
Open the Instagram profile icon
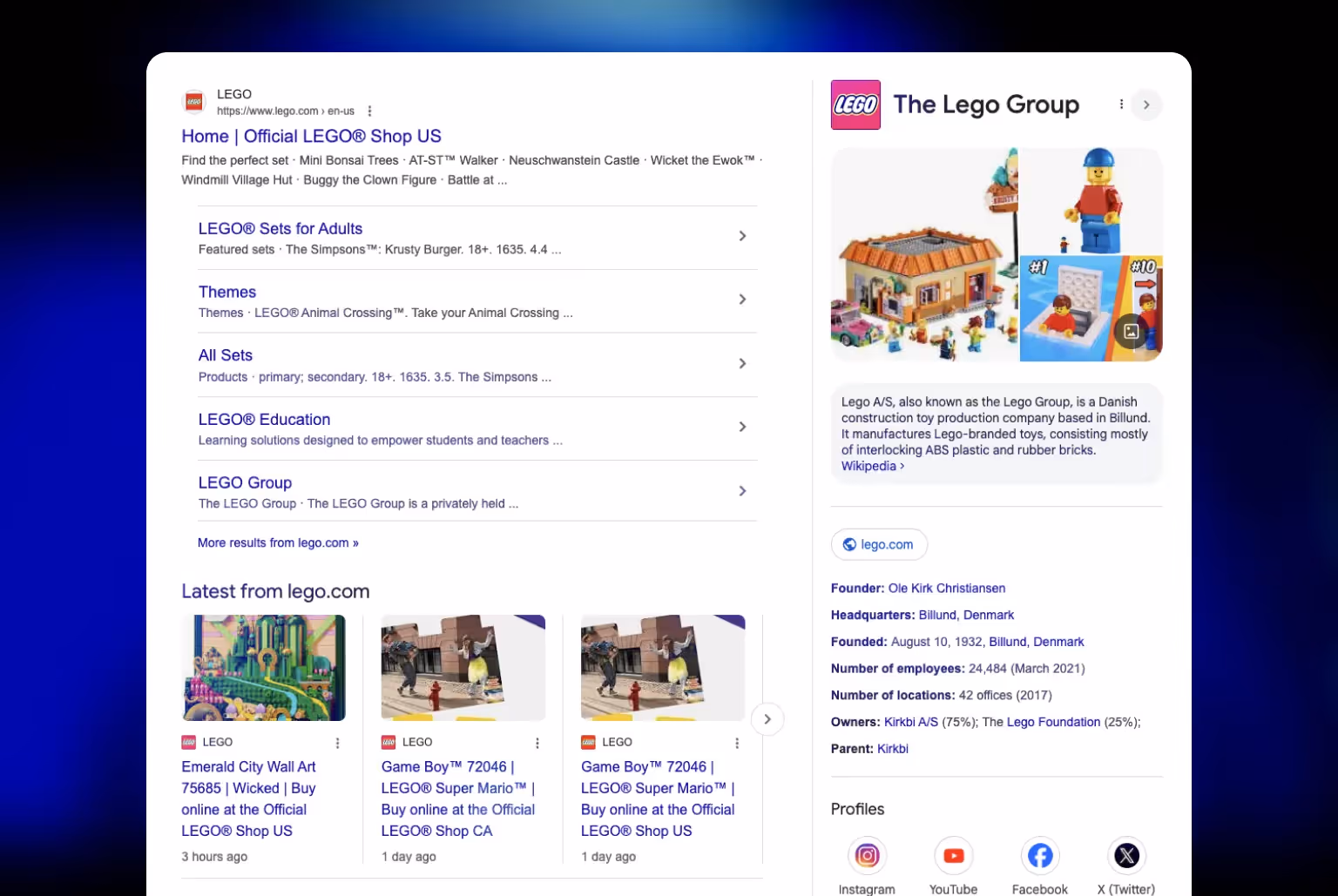867,855
